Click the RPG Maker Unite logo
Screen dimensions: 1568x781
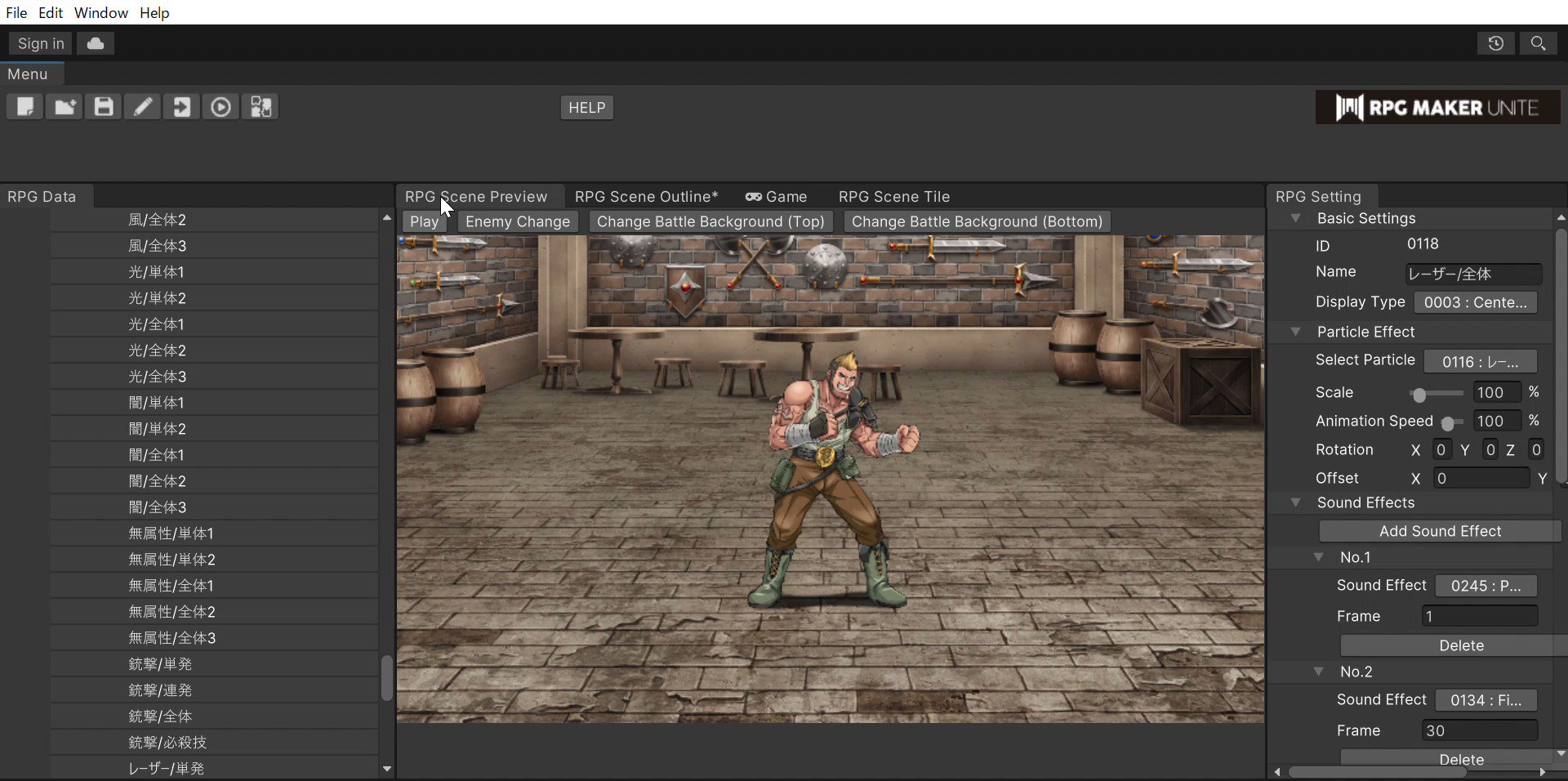(x=1437, y=107)
